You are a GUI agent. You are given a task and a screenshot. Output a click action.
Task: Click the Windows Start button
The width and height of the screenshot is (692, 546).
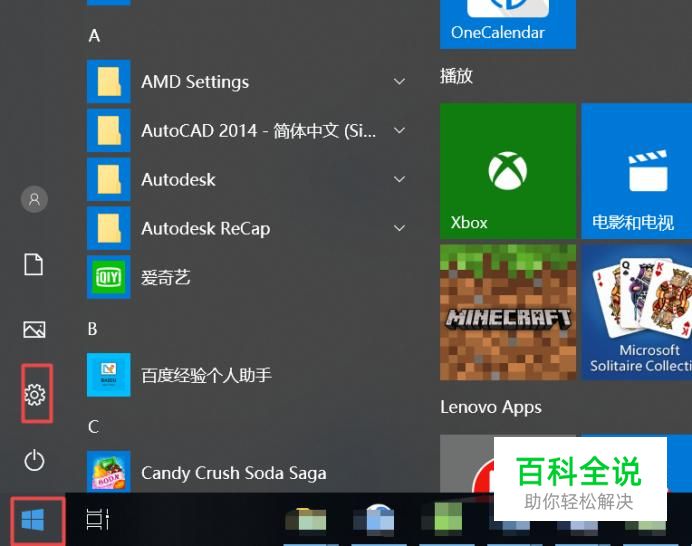point(33,520)
